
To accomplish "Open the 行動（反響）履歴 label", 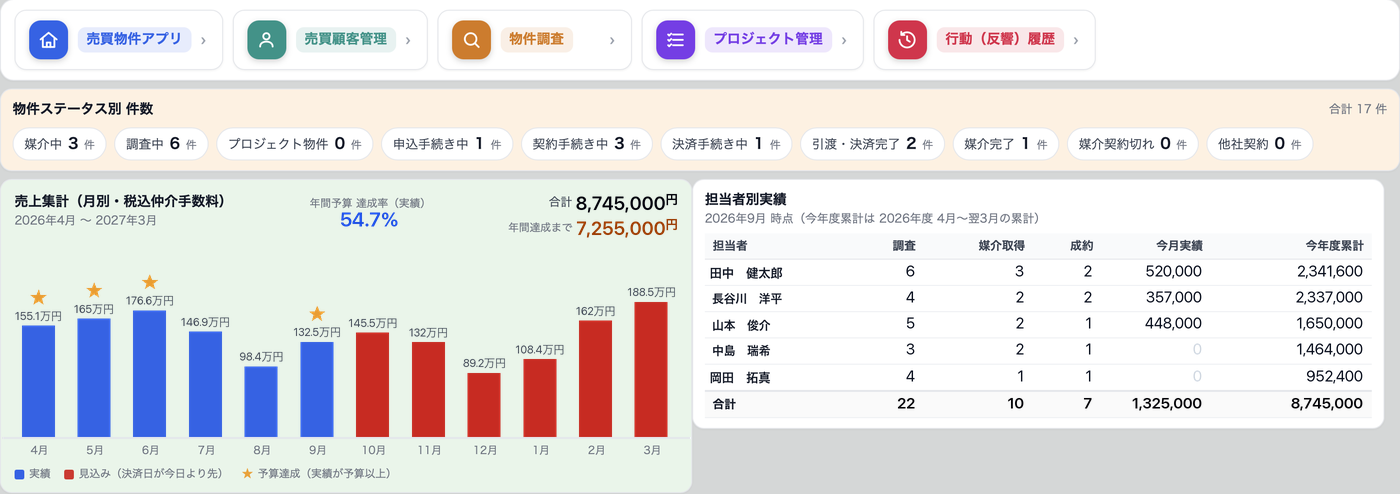I will coord(1000,40).
